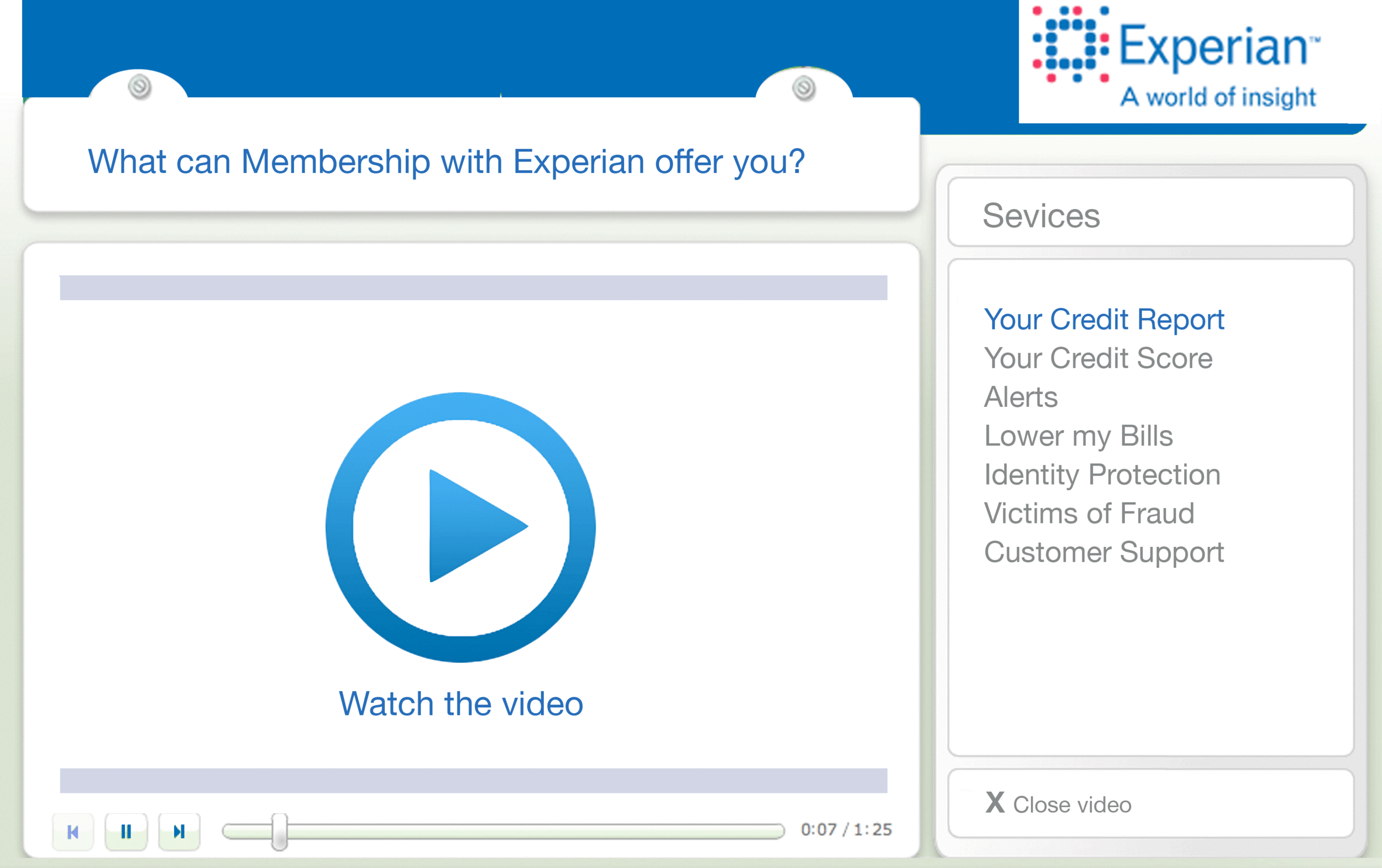Pause the video with the pause button
1382x868 pixels.
click(126, 832)
